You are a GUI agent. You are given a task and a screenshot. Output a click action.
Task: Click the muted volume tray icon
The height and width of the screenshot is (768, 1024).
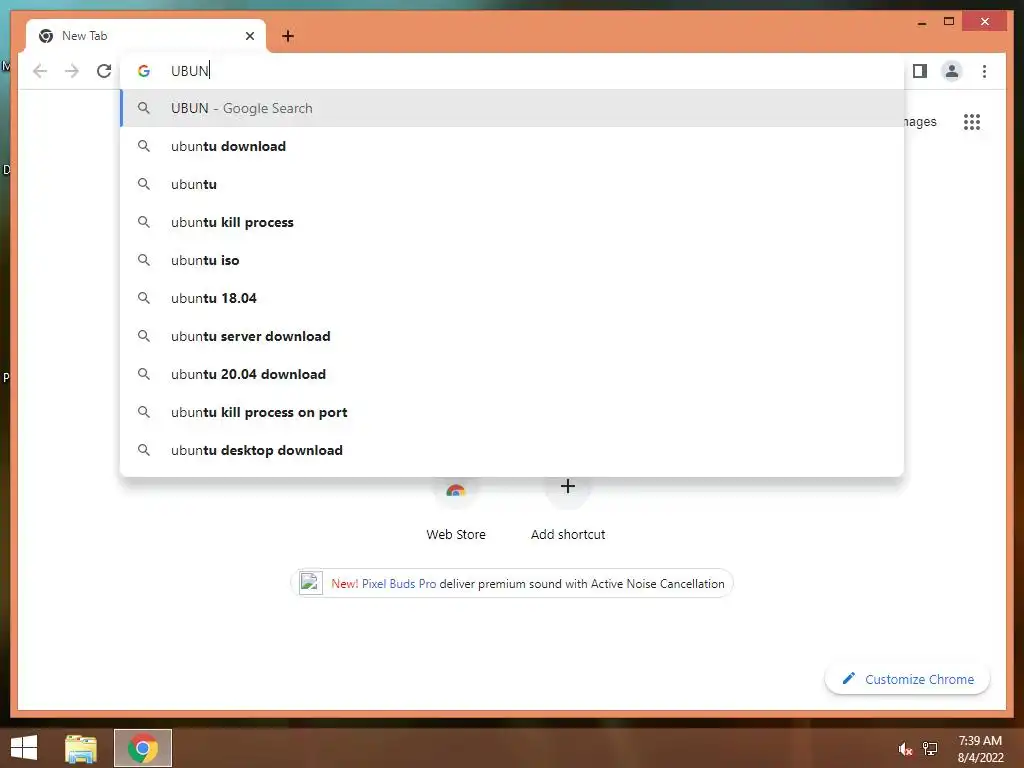pyautogui.click(x=905, y=749)
